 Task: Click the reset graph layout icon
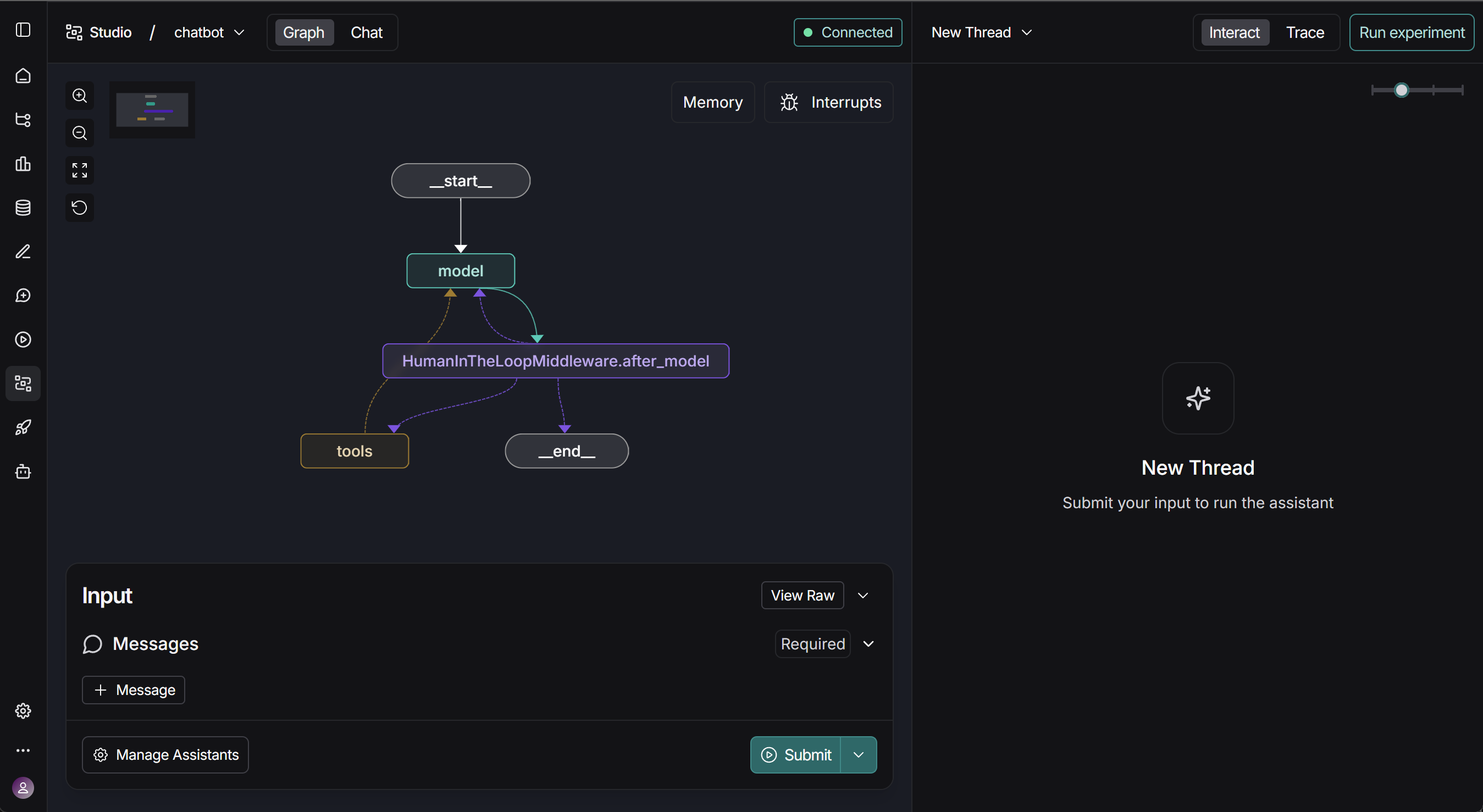pyautogui.click(x=80, y=208)
